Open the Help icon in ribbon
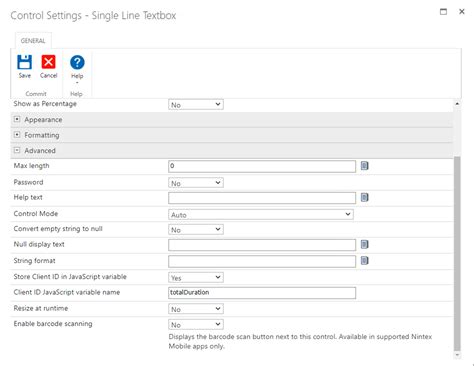The height and width of the screenshot is (366, 474). click(77, 63)
